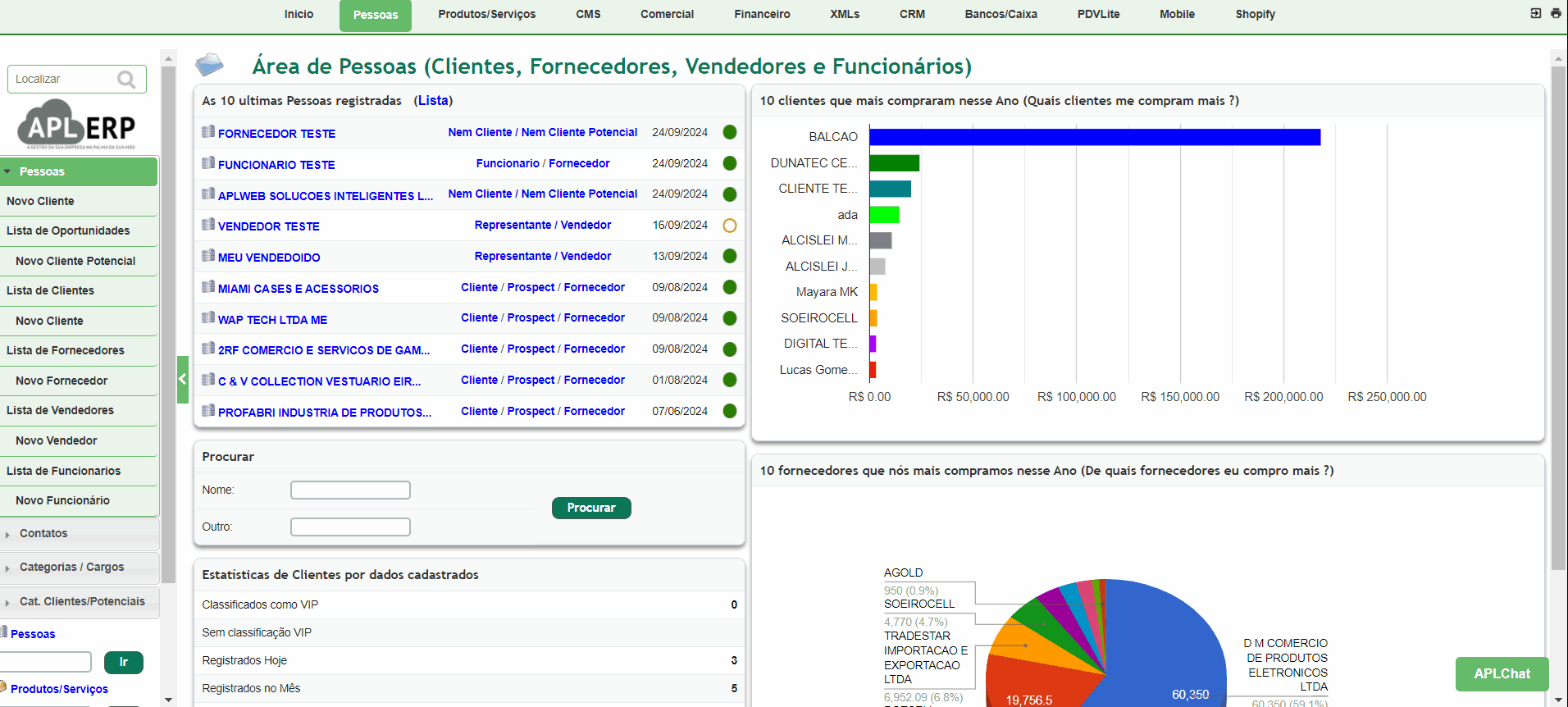
Task: Click the record icon beside FORNECEDOR TESTE
Action: 208,131
